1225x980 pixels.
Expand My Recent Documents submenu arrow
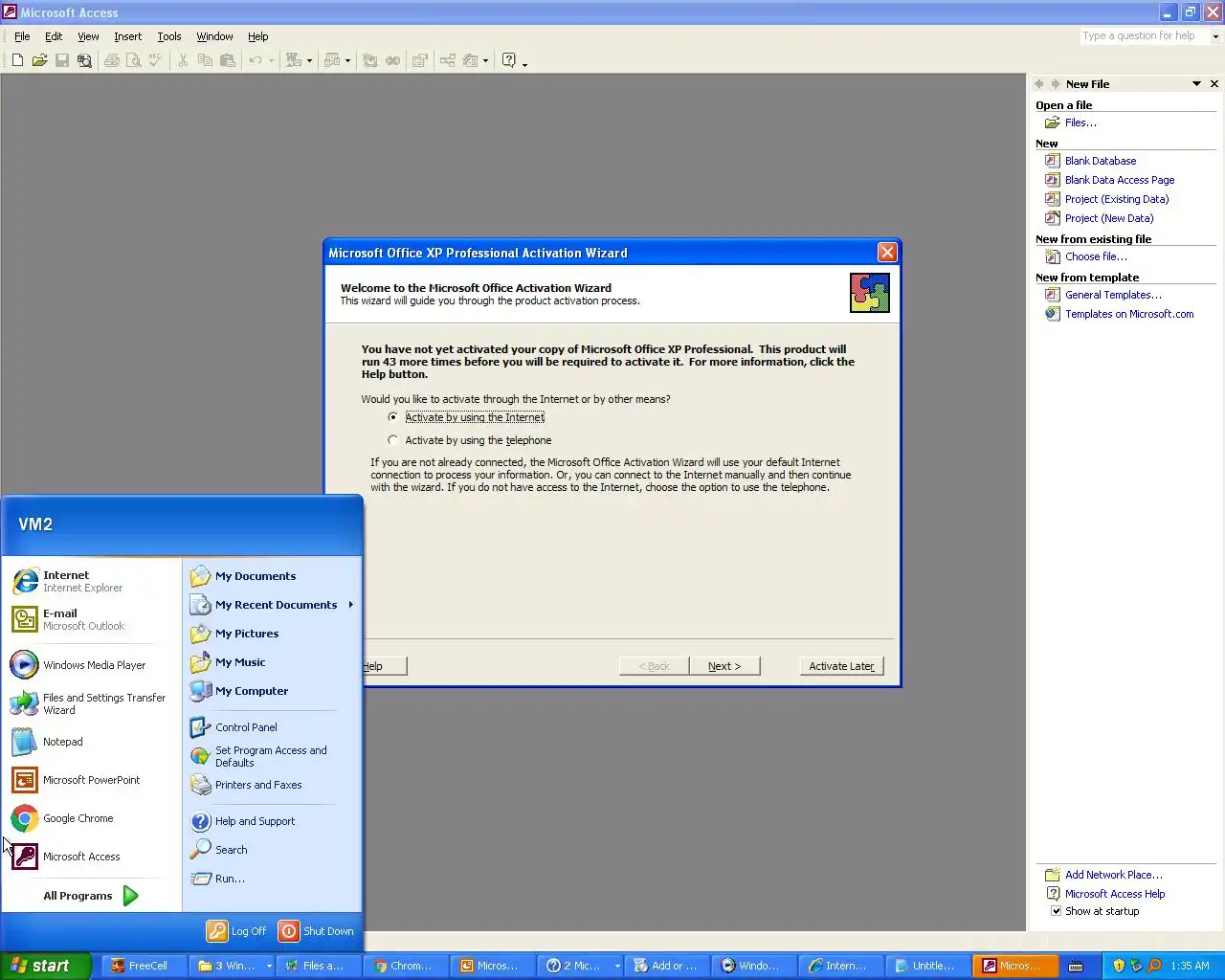click(x=351, y=605)
